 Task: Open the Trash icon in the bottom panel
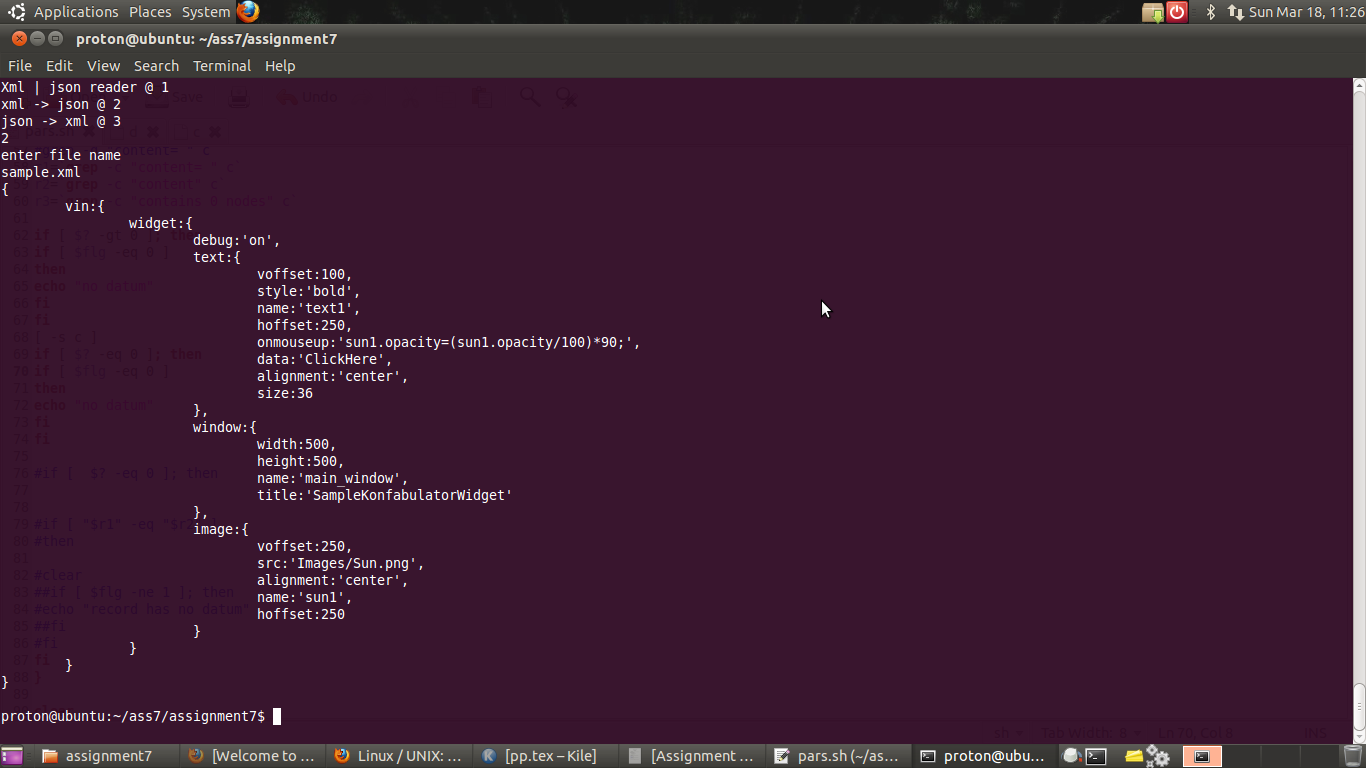1353,756
